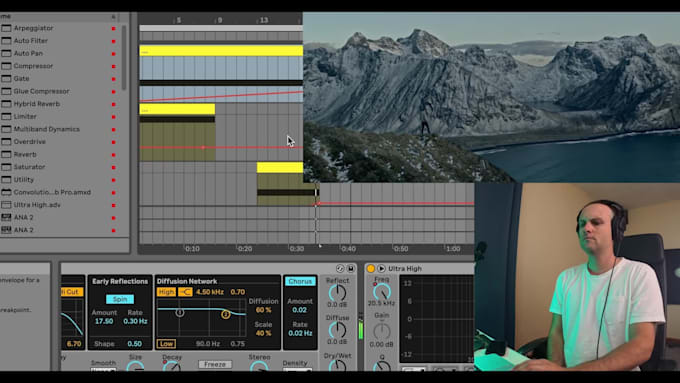Click the Gain knob in Ultra High

(382, 331)
